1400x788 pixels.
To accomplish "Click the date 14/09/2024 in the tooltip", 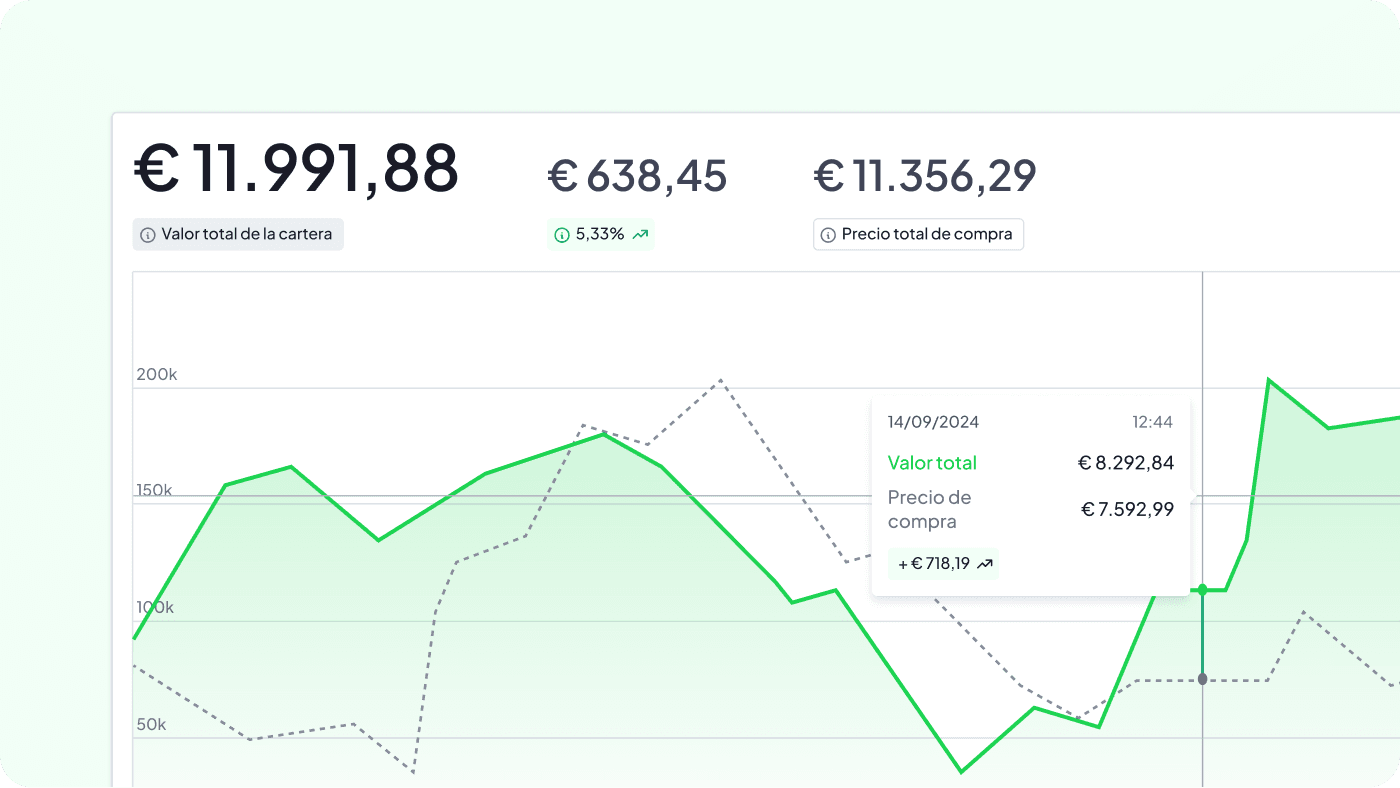I will (933, 422).
